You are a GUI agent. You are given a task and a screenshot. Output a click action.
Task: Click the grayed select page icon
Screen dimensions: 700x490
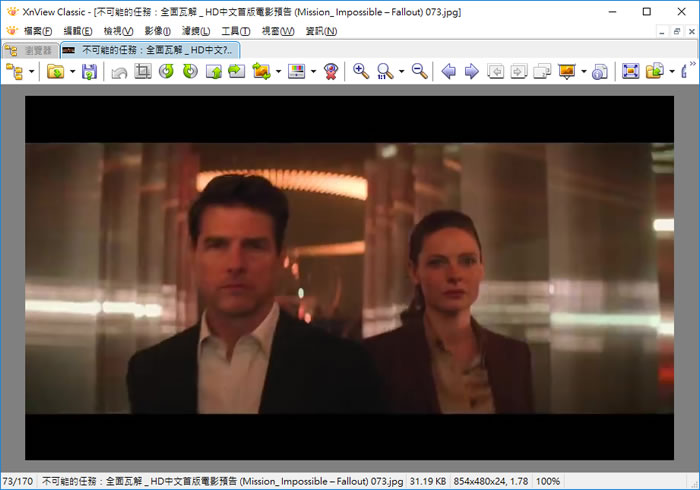tap(542, 71)
